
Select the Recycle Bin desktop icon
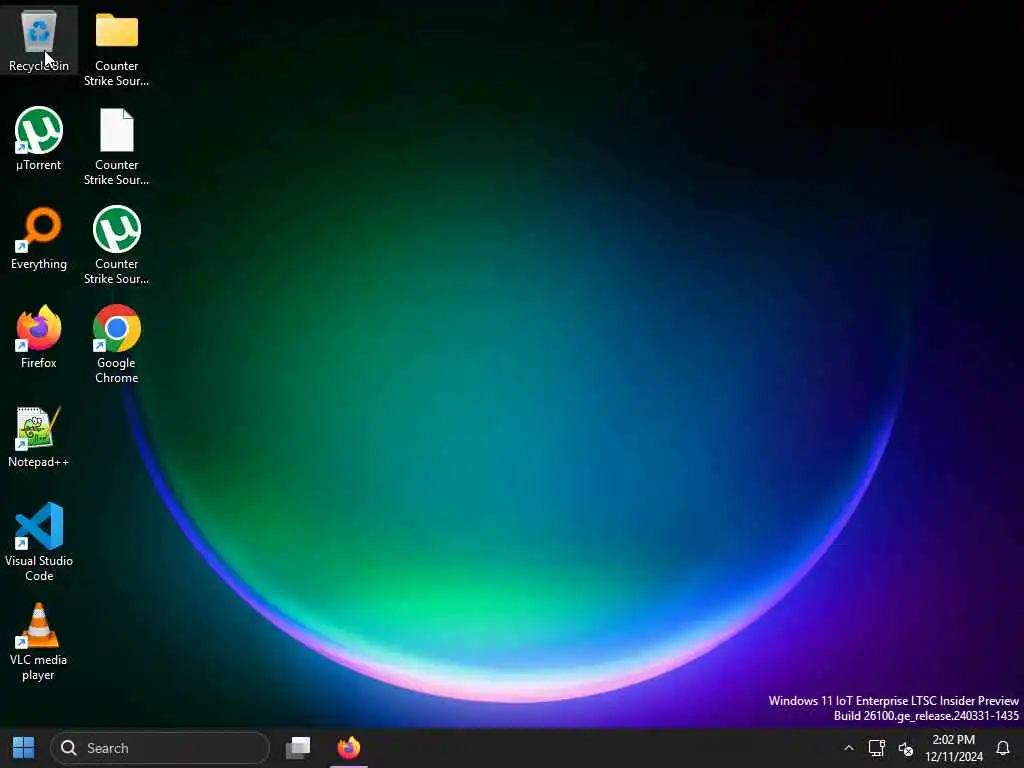(39, 40)
